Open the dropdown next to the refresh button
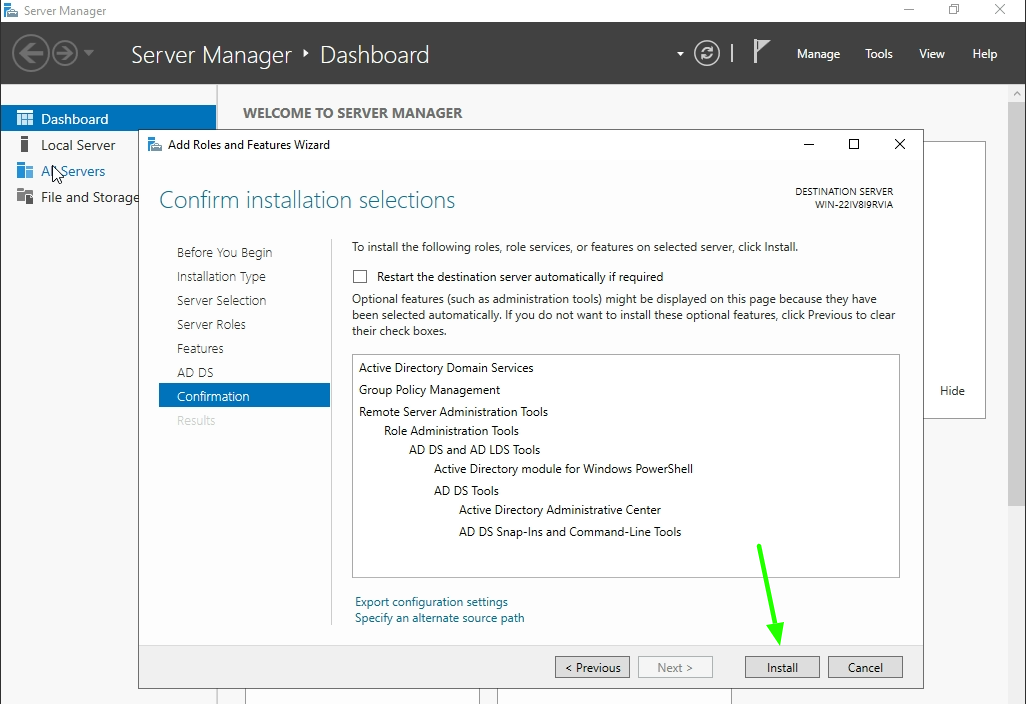 [x=678, y=55]
